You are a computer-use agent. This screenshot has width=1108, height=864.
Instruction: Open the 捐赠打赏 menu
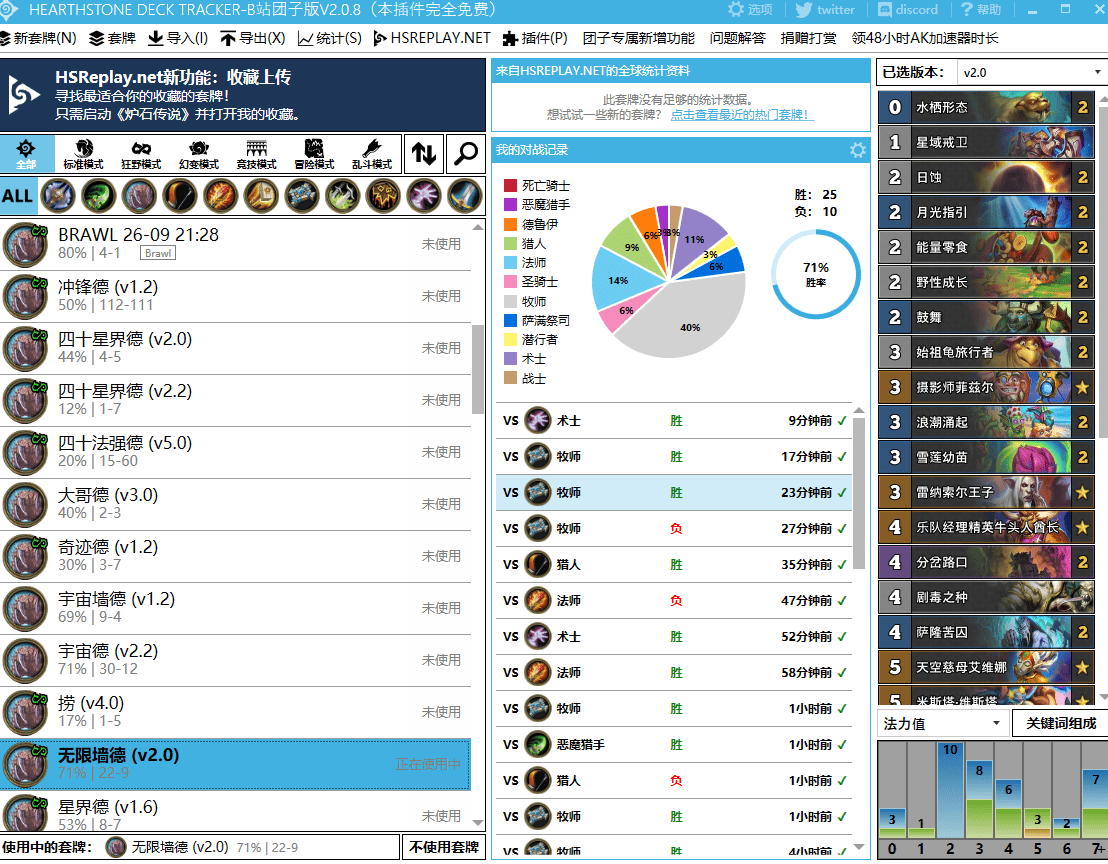coord(808,38)
